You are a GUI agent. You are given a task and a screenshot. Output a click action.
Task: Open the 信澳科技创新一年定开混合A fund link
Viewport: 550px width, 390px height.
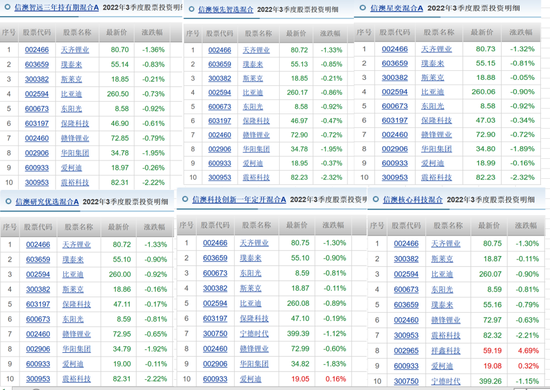(x=239, y=200)
